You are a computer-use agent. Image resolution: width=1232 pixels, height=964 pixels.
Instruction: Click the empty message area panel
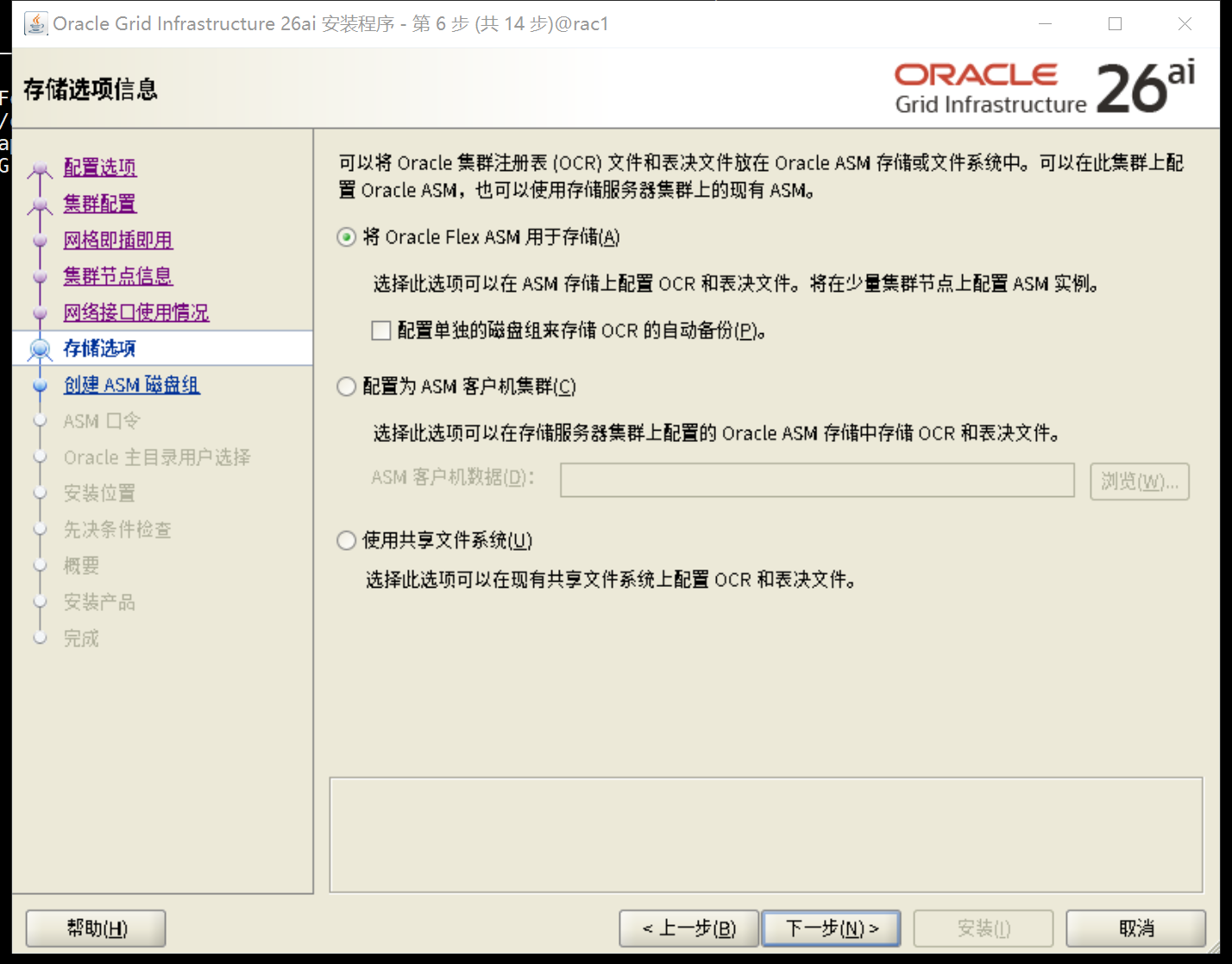point(766,835)
